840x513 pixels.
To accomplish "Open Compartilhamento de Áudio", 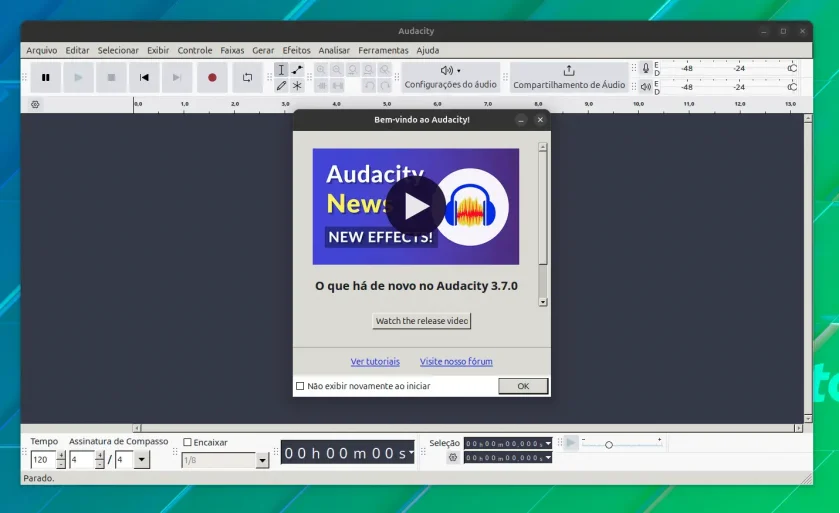I will (569, 78).
